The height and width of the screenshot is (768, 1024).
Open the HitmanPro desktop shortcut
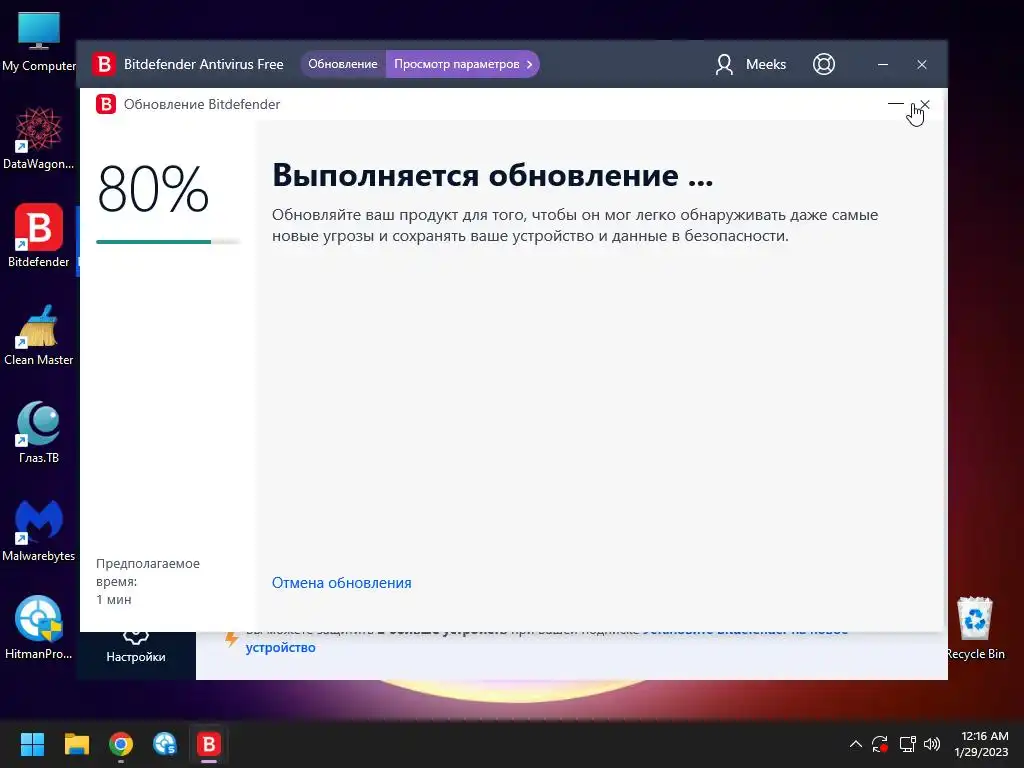pyautogui.click(x=39, y=628)
